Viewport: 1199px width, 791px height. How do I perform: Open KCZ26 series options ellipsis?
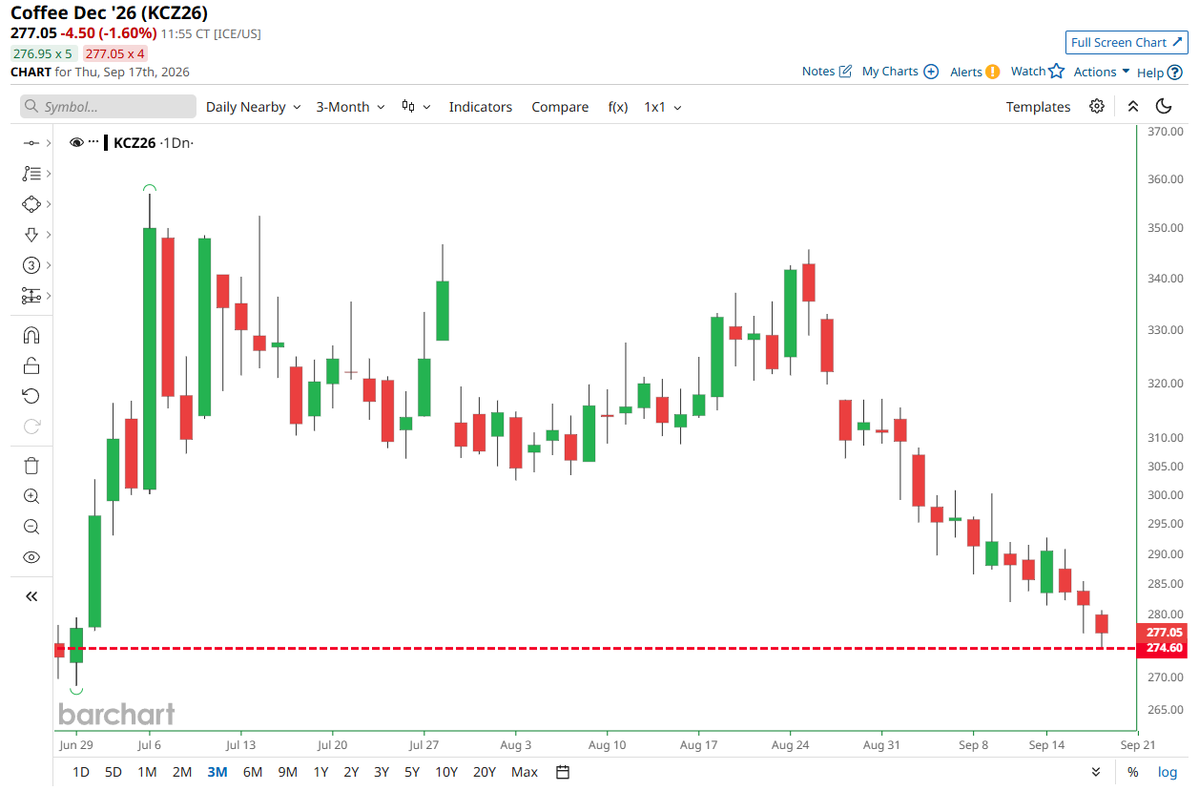click(93, 142)
